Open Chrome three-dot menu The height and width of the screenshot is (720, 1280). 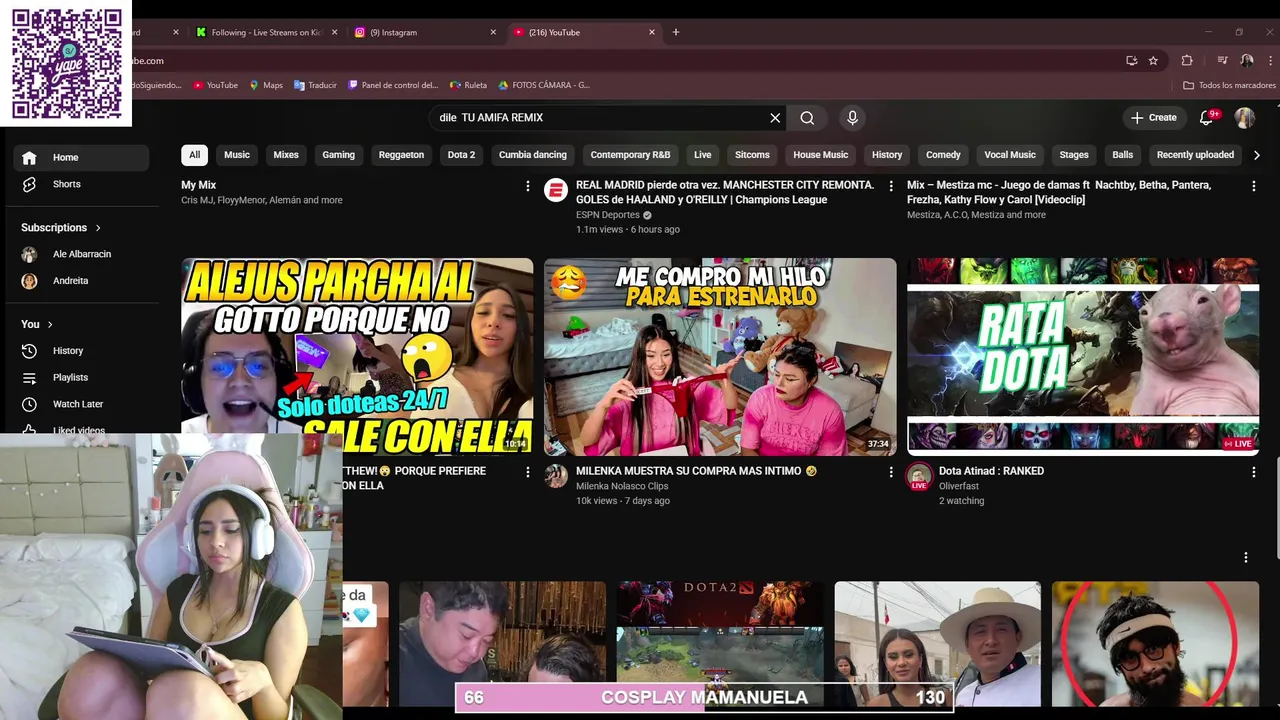point(1269,61)
